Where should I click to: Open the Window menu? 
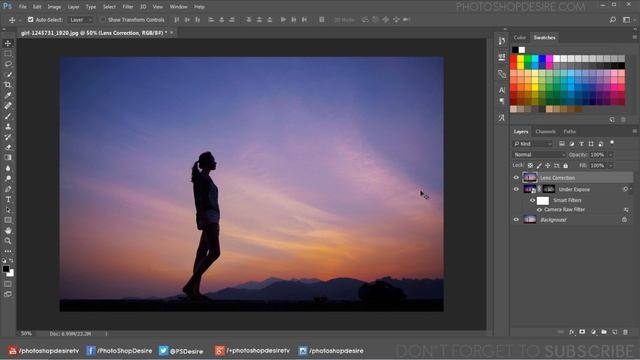[x=178, y=7]
